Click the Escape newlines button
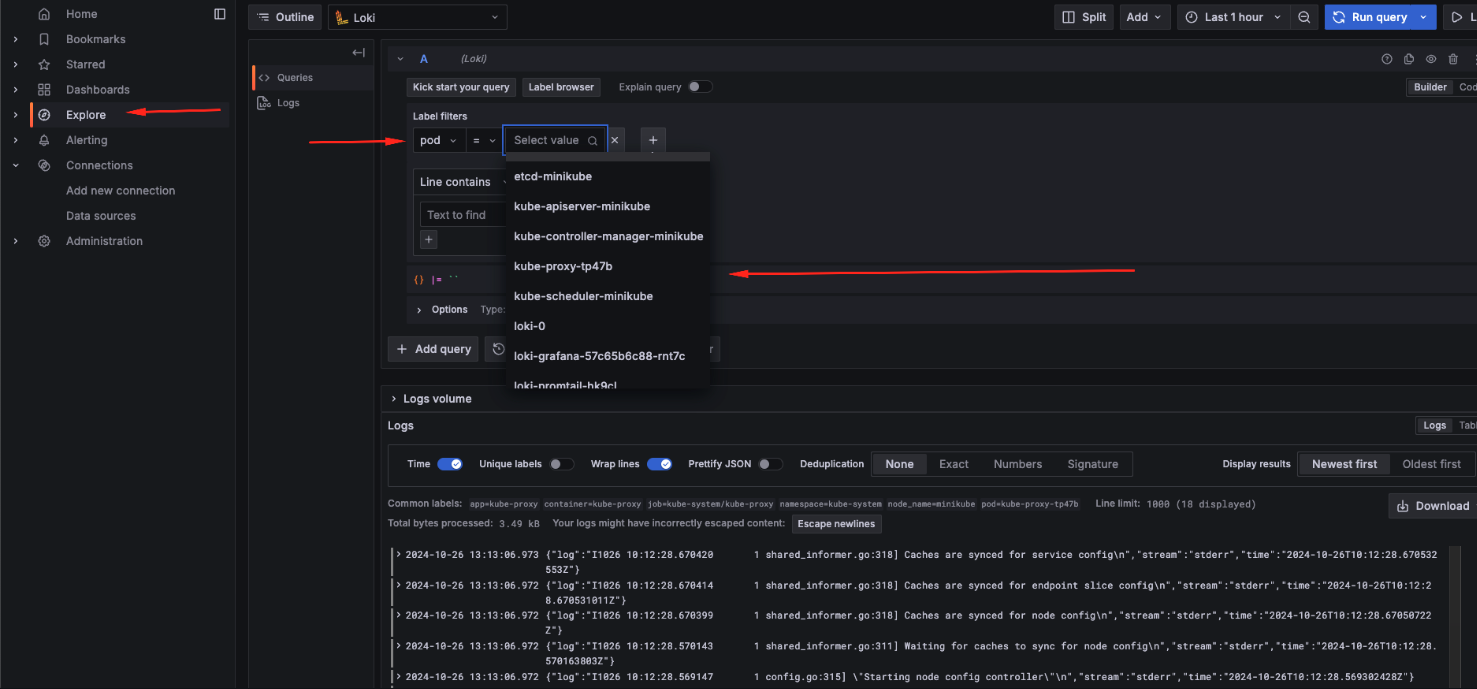This screenshot has width=1477, height=689. click(837, 524)
